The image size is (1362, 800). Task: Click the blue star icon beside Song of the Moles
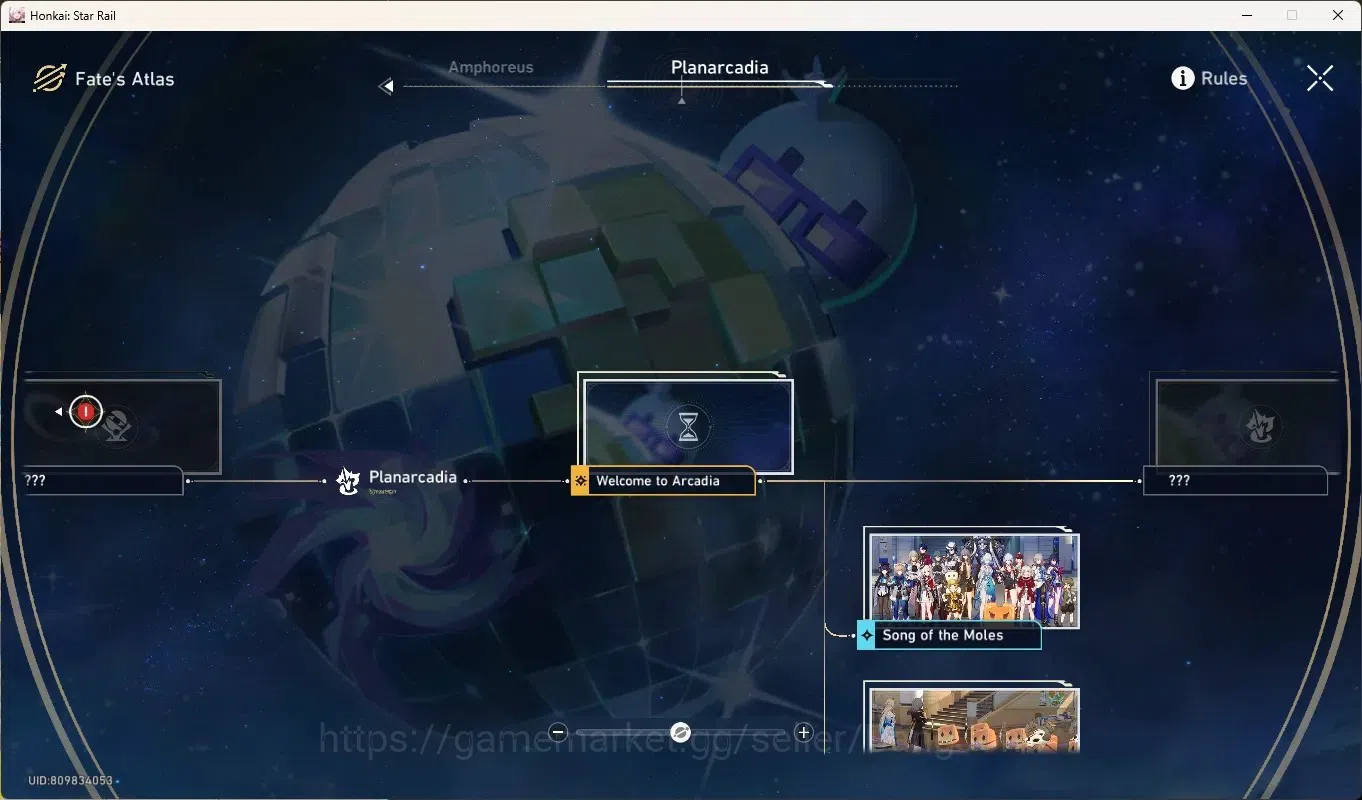tap(867, 635)
